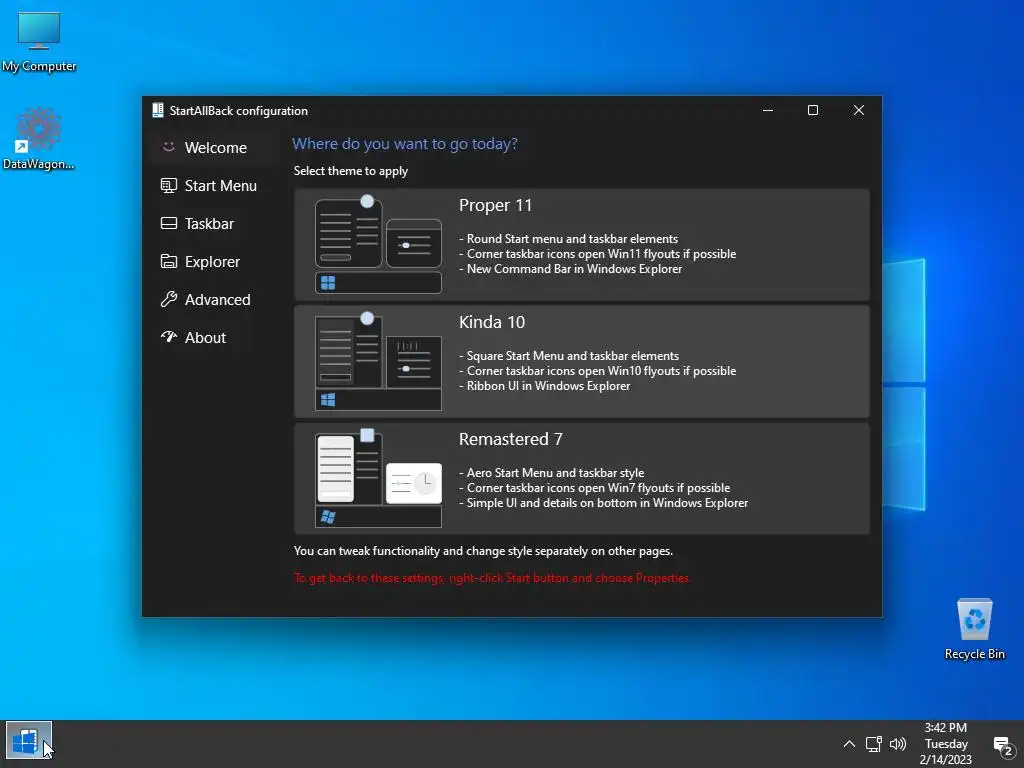Apply the Remastered 7 theme
The image size is (1024, 768).
tap(581, 479)
